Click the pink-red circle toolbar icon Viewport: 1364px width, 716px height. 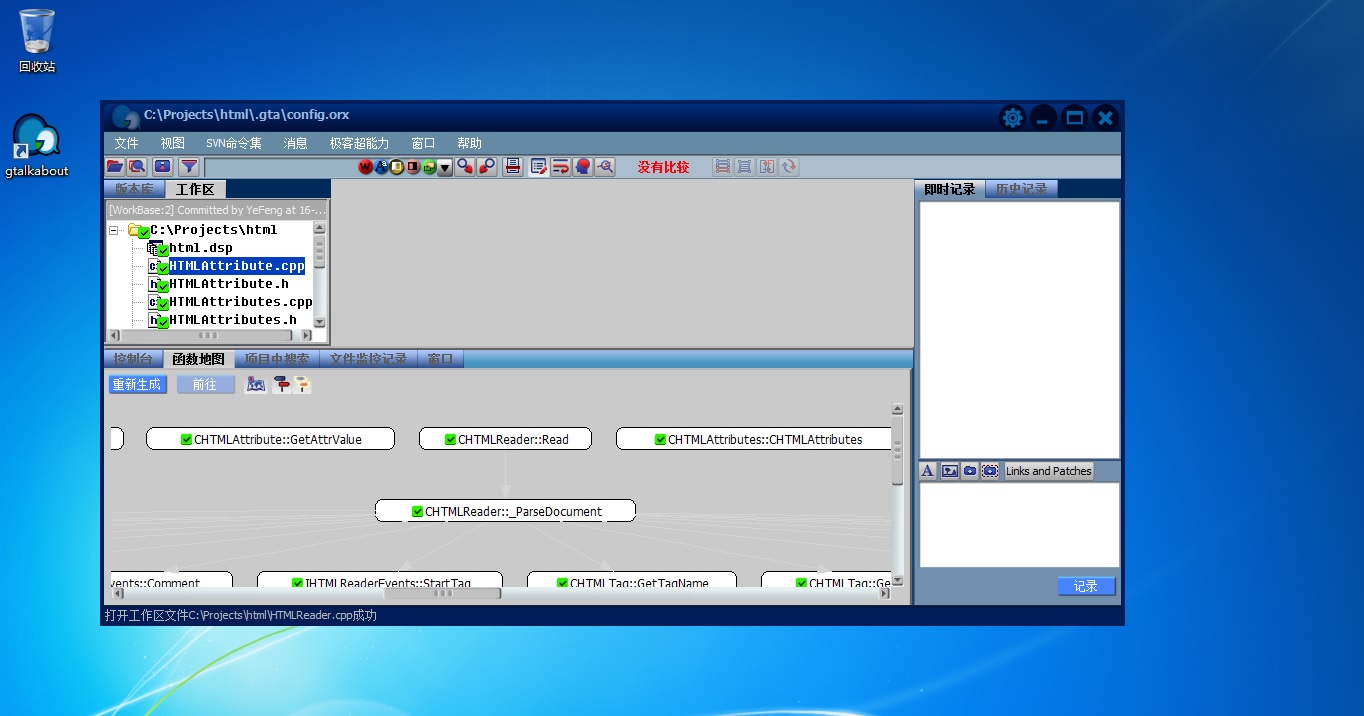(413, 167)
